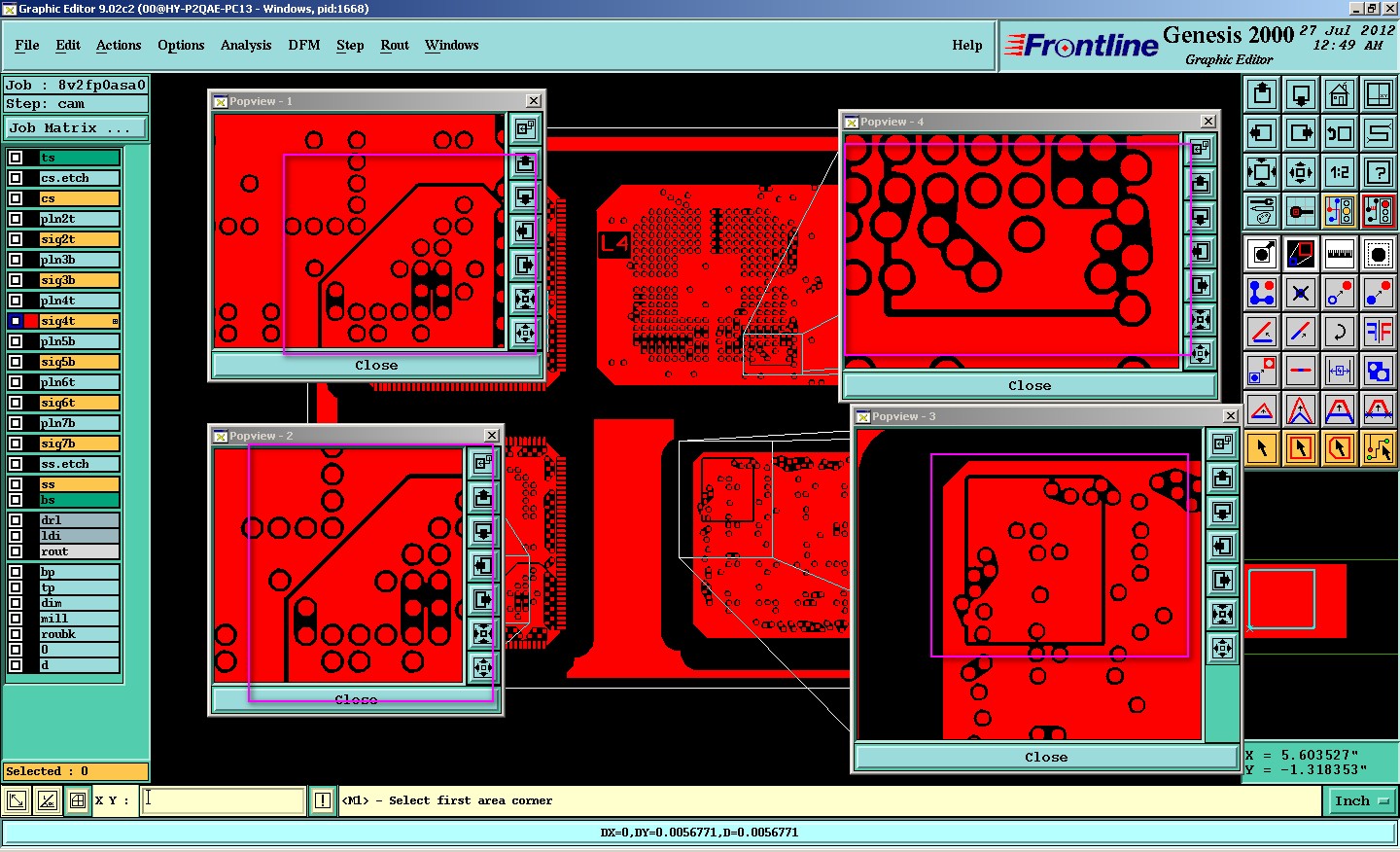The image size is (1400, 852).
Task: Click the pan left icon in right toolbar
Action: (1262, 133)
